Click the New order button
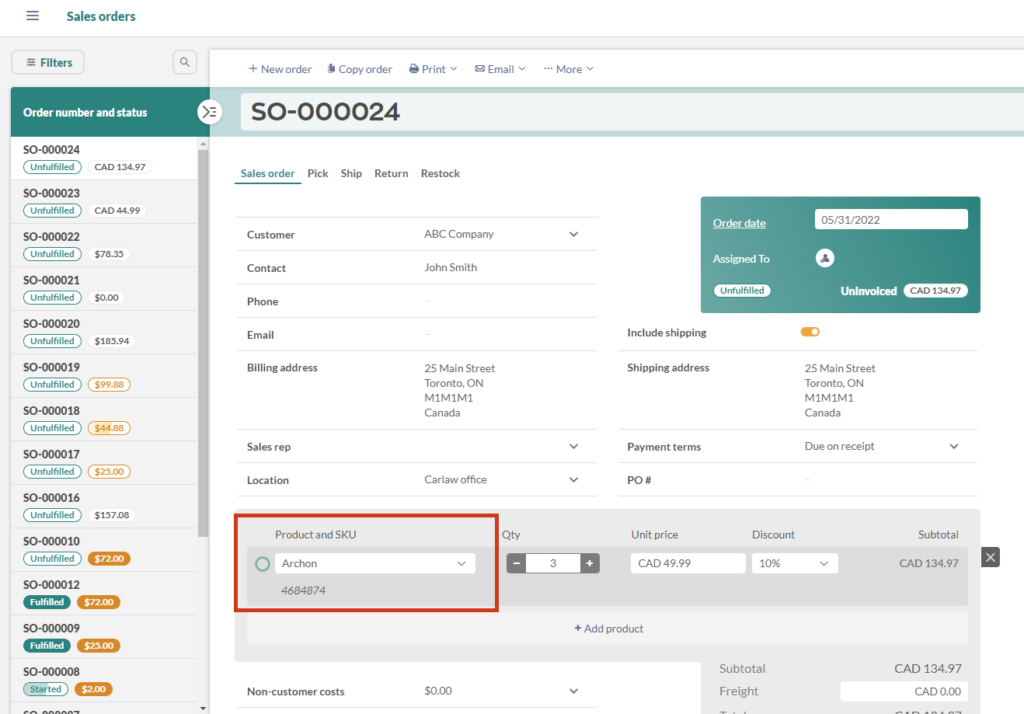1024x714 pixels. click(x=280, y=68)
